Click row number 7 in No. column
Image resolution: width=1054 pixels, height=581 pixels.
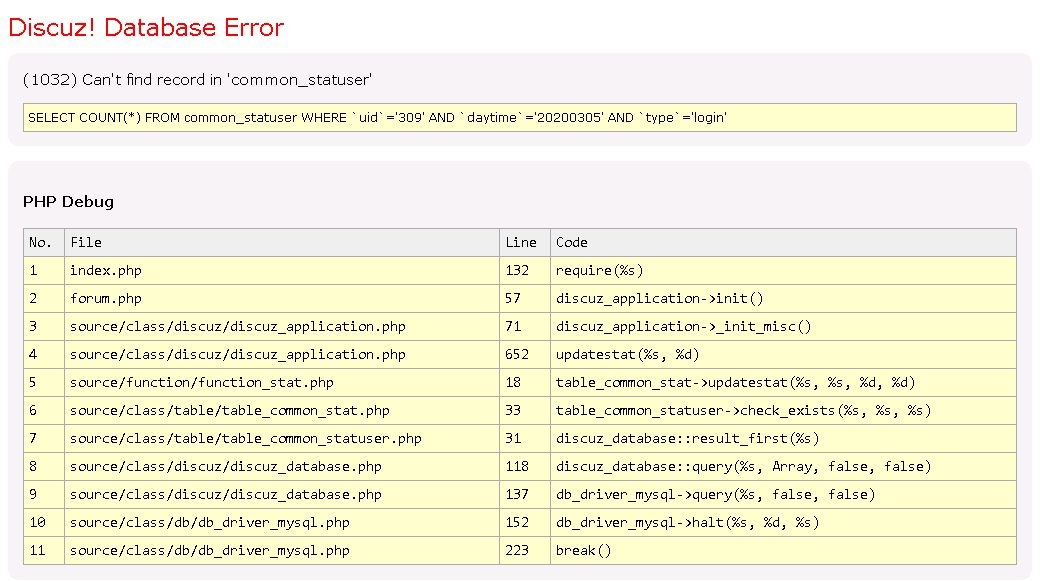(x=44, y=438)
